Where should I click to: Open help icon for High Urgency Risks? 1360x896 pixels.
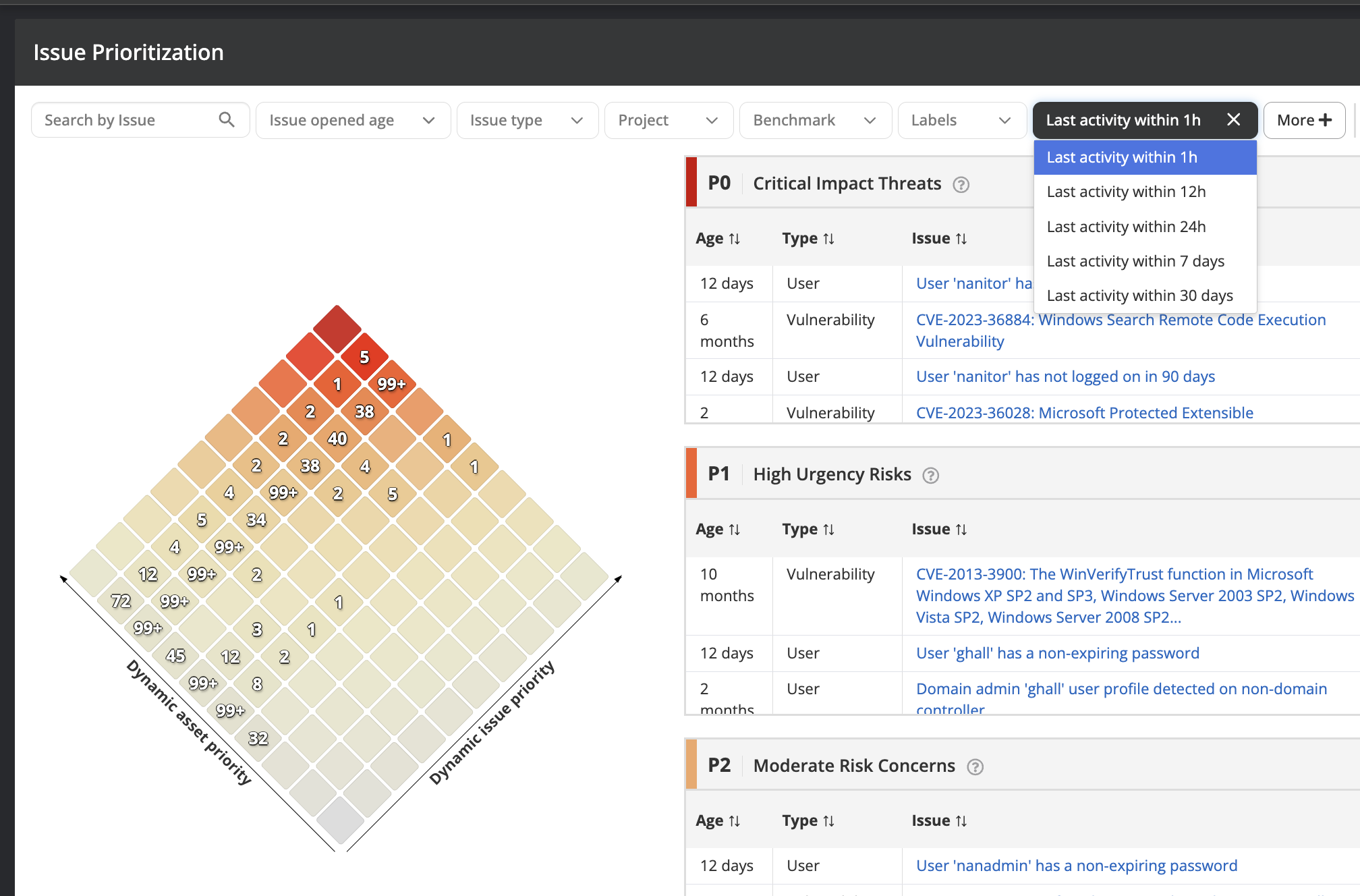(930, 476)
